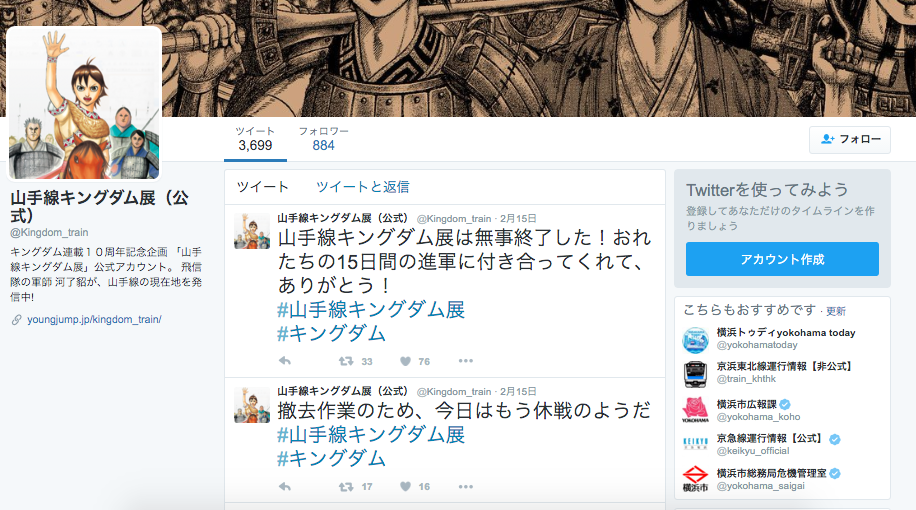Open the 横浜市広報課 suggested account
Screen dimensions: 916x510
(x=747, y=404)
